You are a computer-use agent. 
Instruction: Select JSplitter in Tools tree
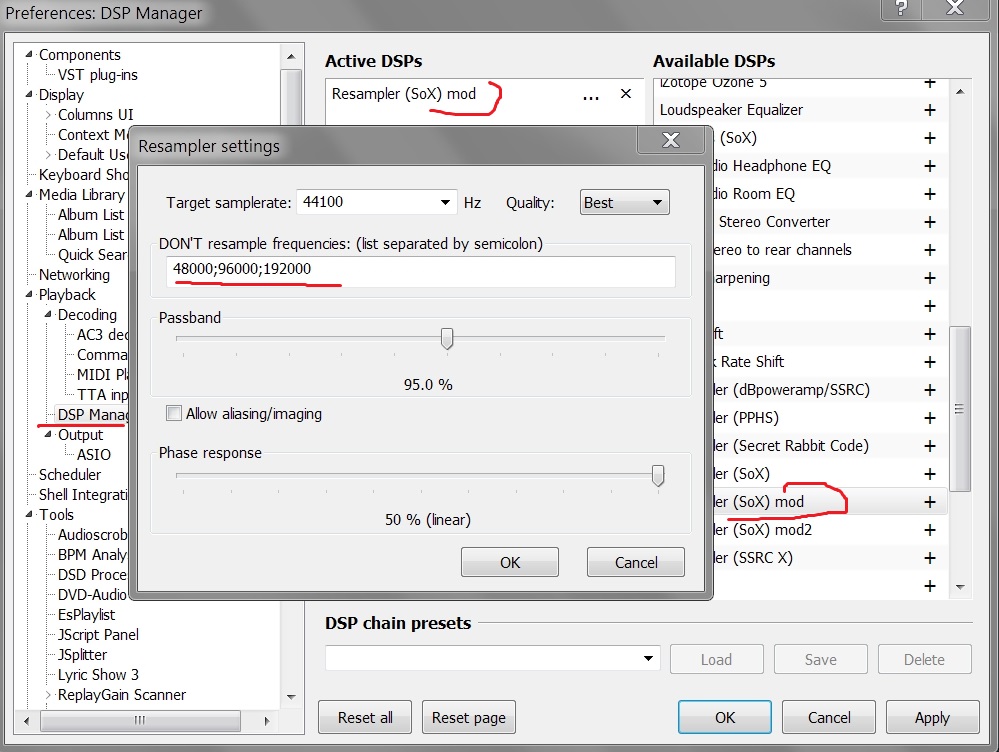pos(82,654)
